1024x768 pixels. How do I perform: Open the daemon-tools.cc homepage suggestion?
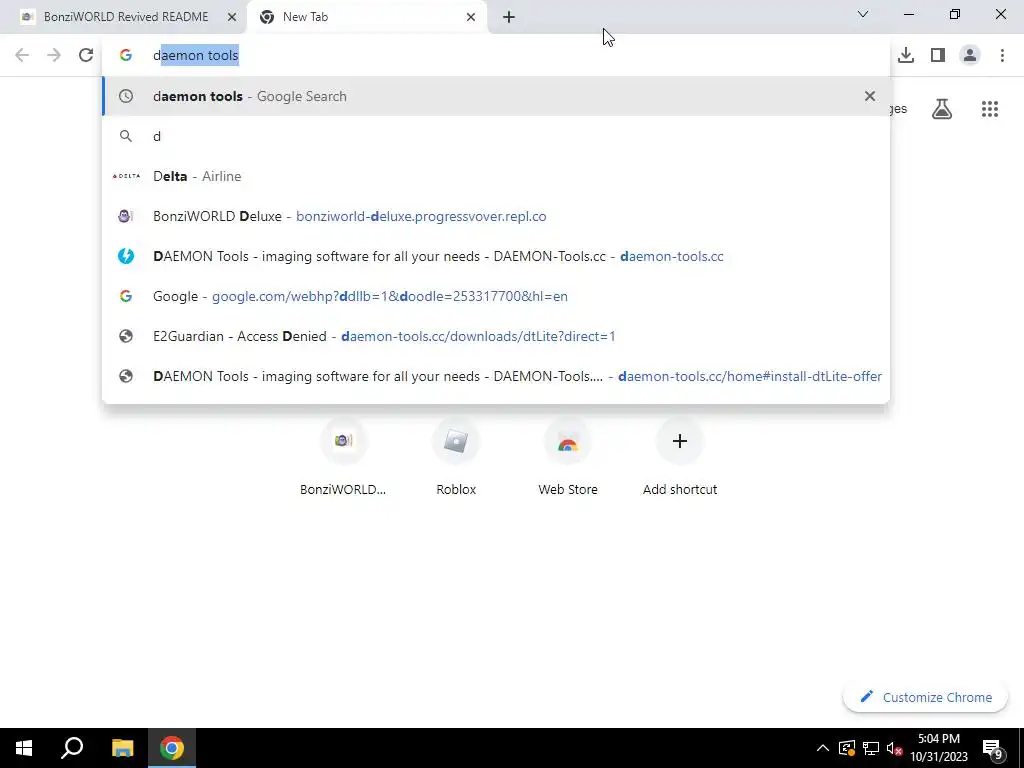point(496,256)
